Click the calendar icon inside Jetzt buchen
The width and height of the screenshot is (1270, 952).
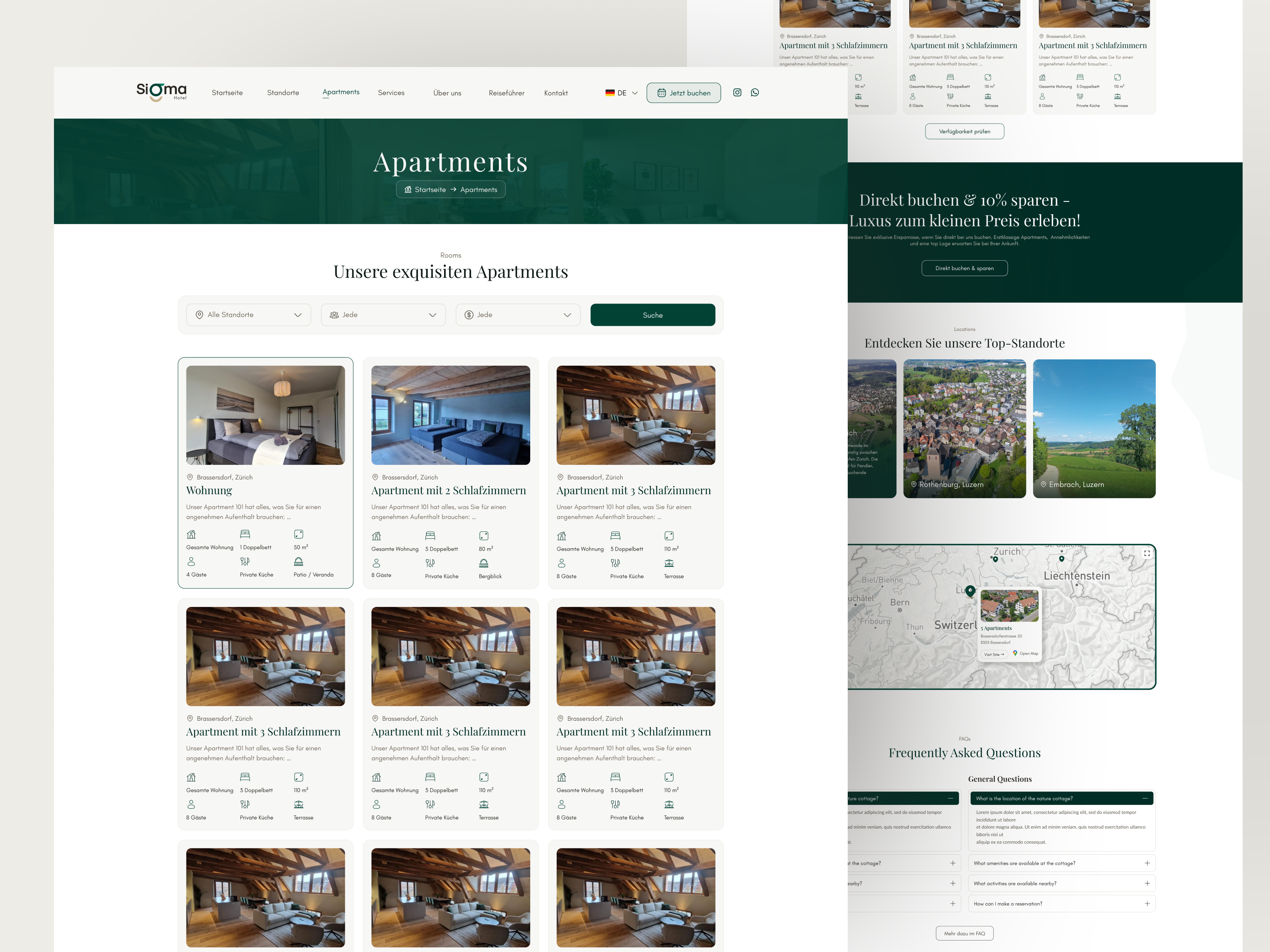tap(662, 92)
